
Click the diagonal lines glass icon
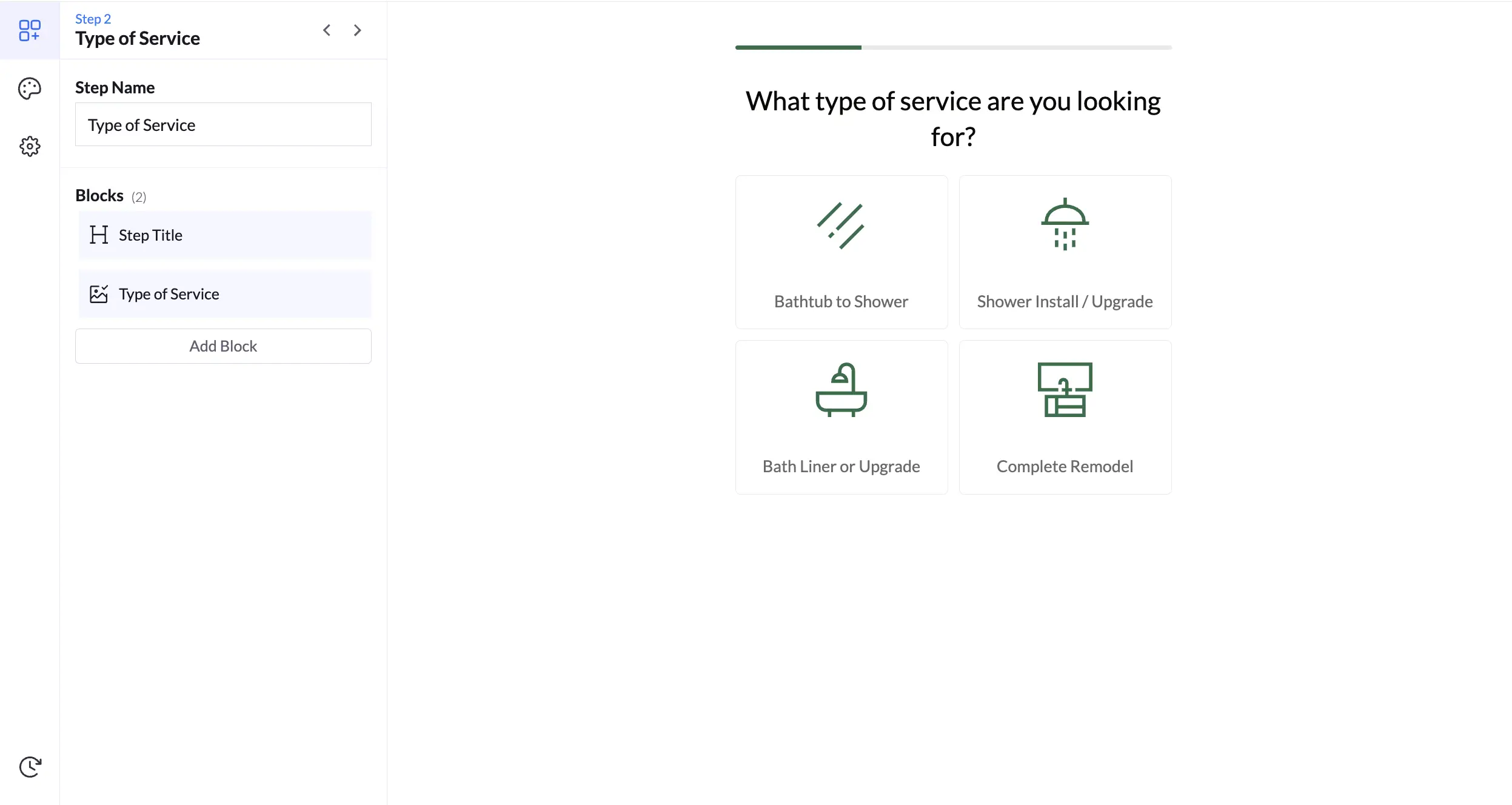coord(841,225)
